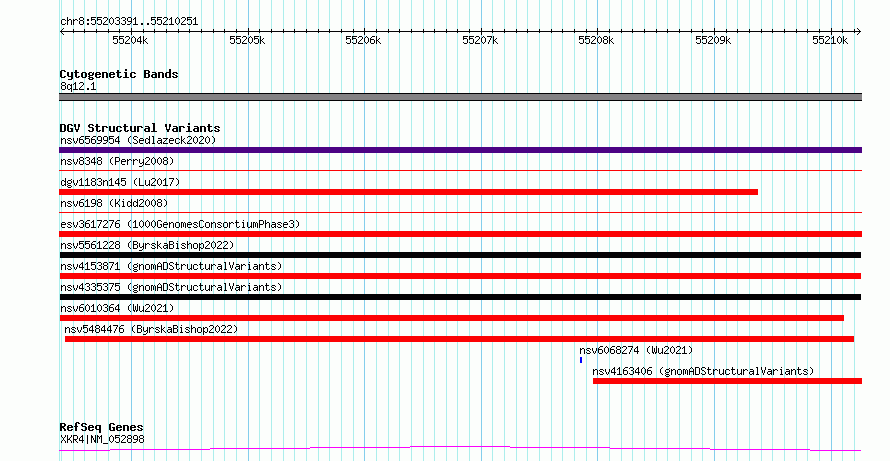Click the chr8:55203391..55210251 coordinate label
890x461 pixels.
(x=129, y=22)
